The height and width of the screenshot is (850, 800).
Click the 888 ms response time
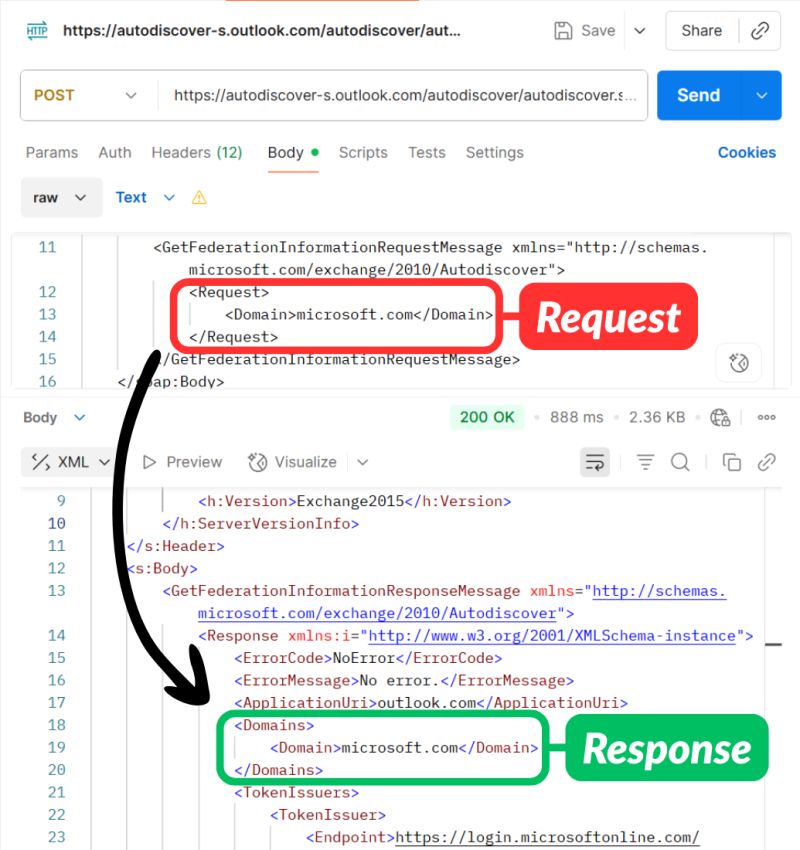[x=576, y=417]
